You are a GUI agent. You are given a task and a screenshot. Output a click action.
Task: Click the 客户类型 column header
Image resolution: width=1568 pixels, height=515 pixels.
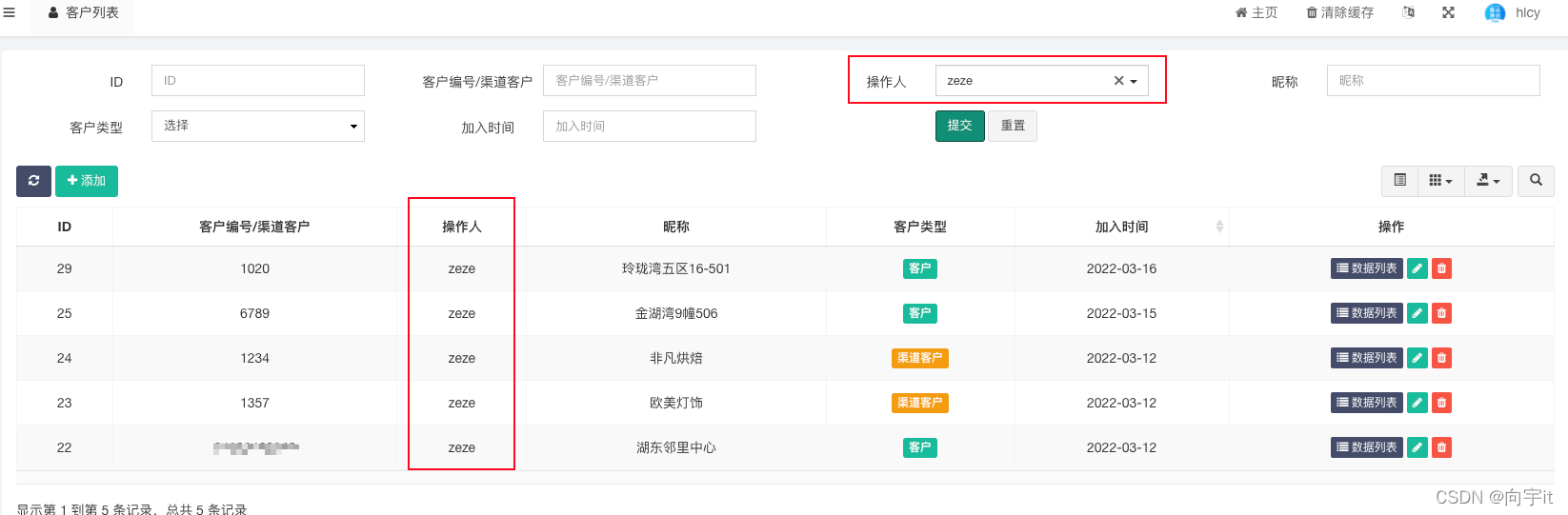[919, 227]
